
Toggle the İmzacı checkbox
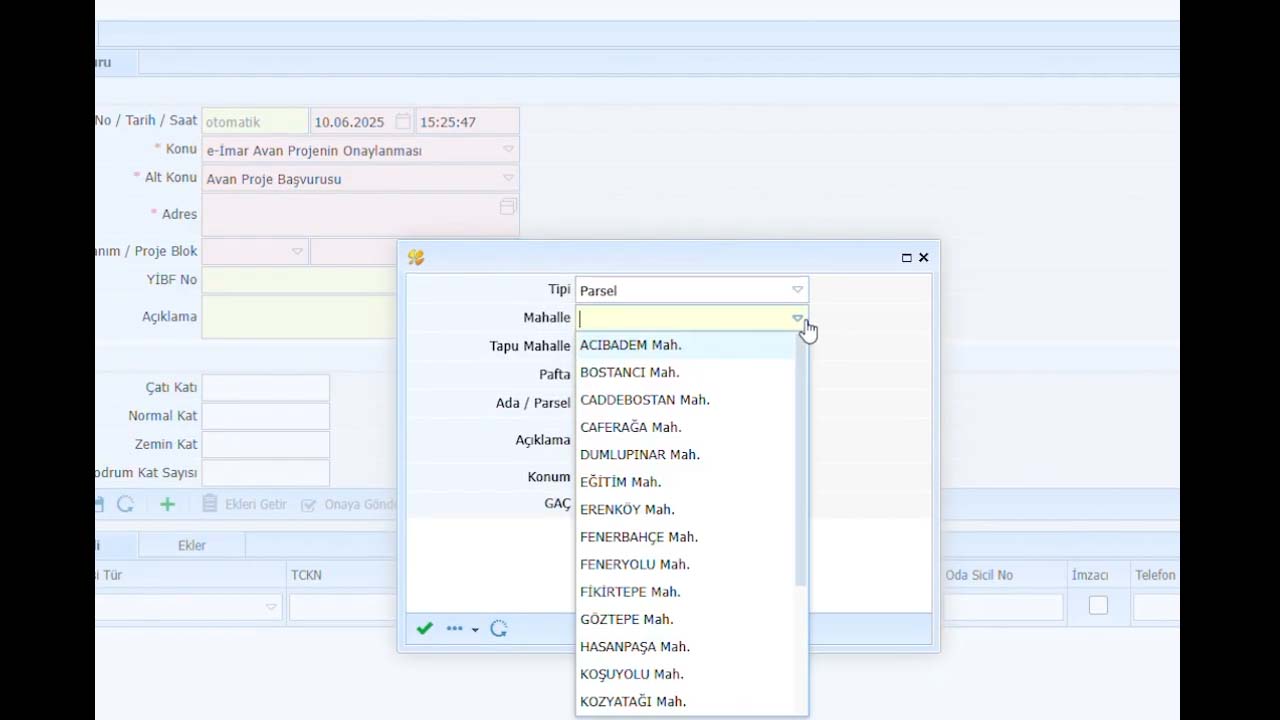[x=1098, y=605]
